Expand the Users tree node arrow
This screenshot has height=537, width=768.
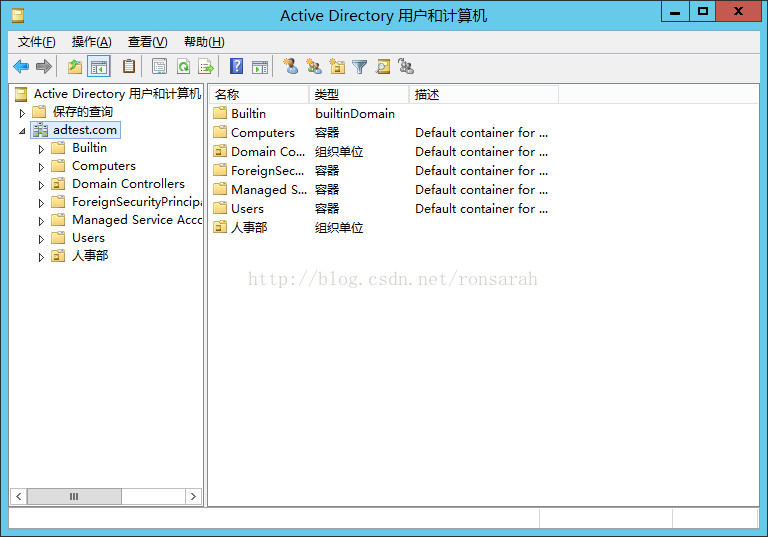(x=41, y=239)
